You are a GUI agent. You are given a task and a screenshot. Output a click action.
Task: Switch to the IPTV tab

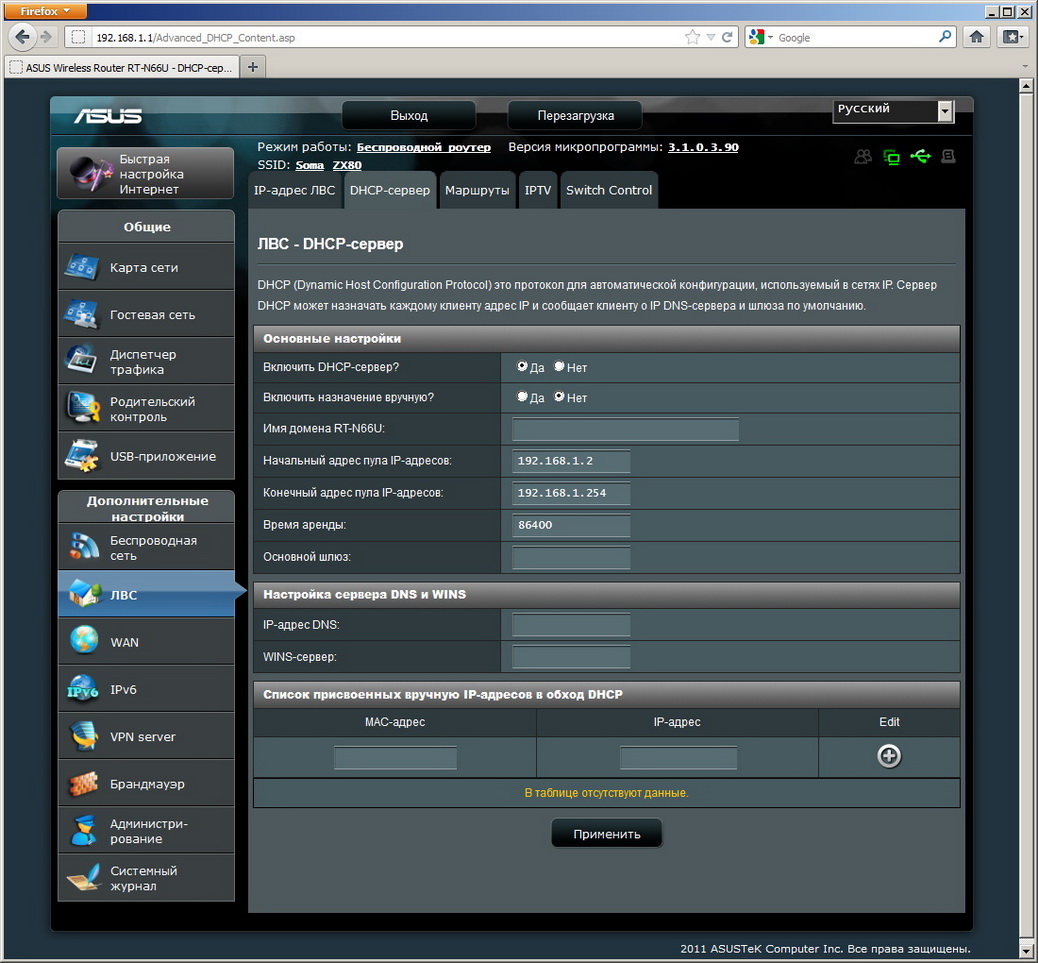[x=538, y=190]
